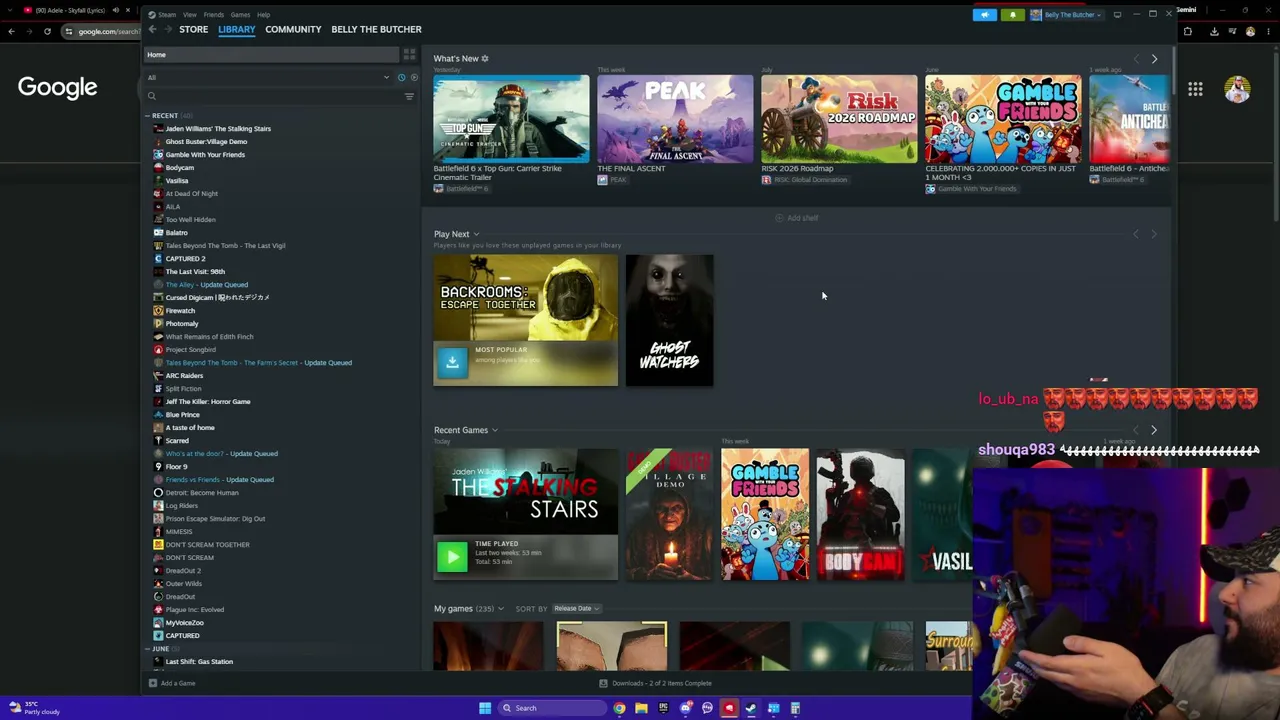The width and height of the screenshot is (1280, 720).
Task: Open Downloads status at bottom
Action: click(656, 683)
